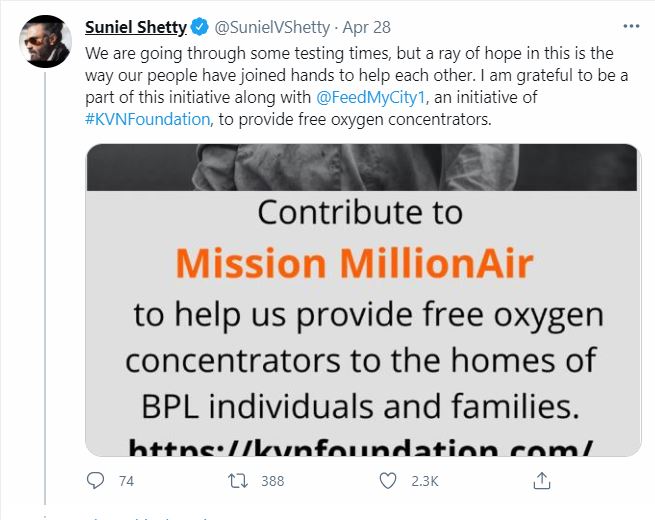Open the tweet's three-dot More menu
The width and height of the screenshot is (655, 520).
pos(630,26)
